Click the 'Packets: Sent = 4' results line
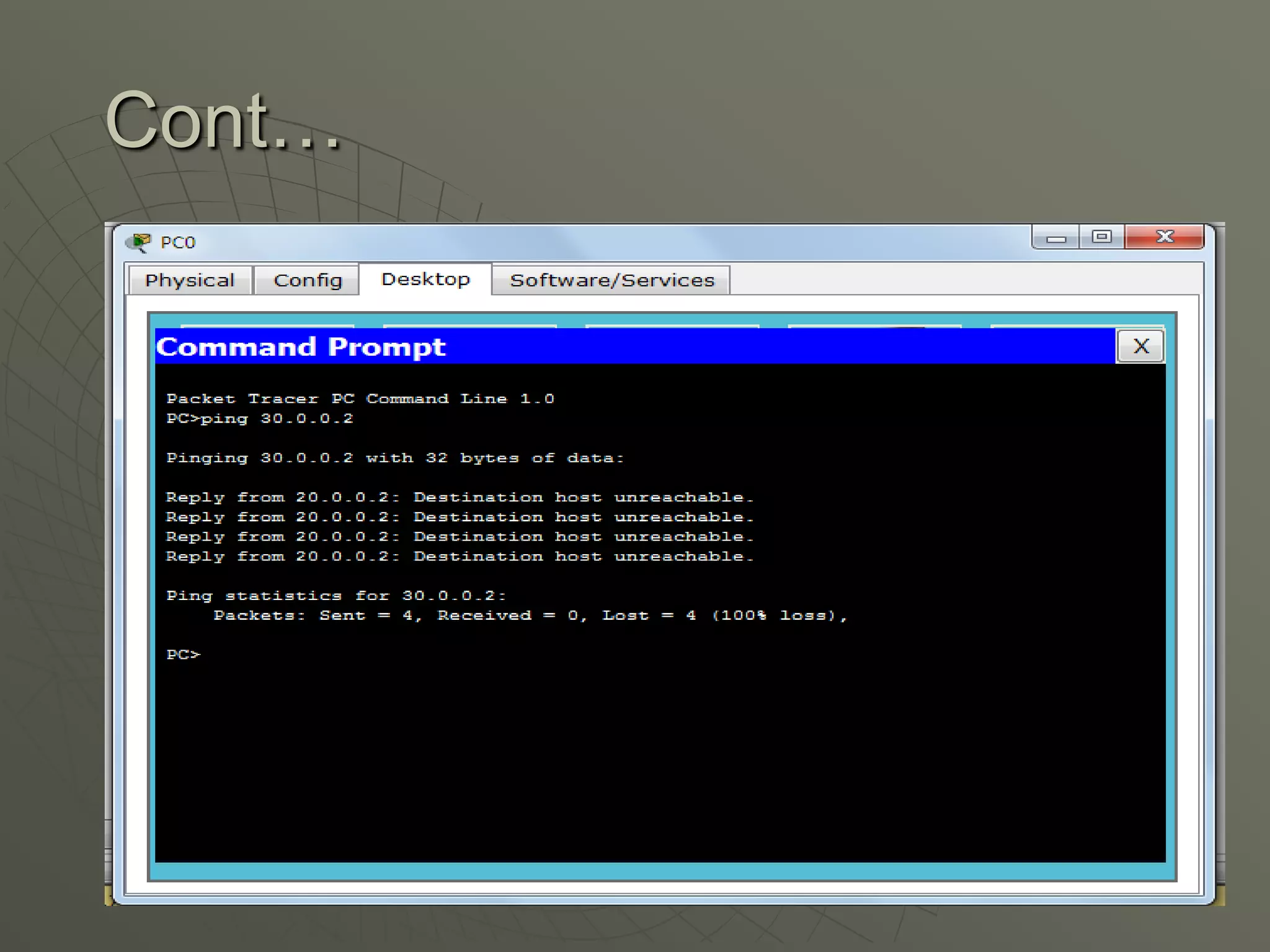The height and width of the screenshot is (952, 1270). (x=530, y=615)
